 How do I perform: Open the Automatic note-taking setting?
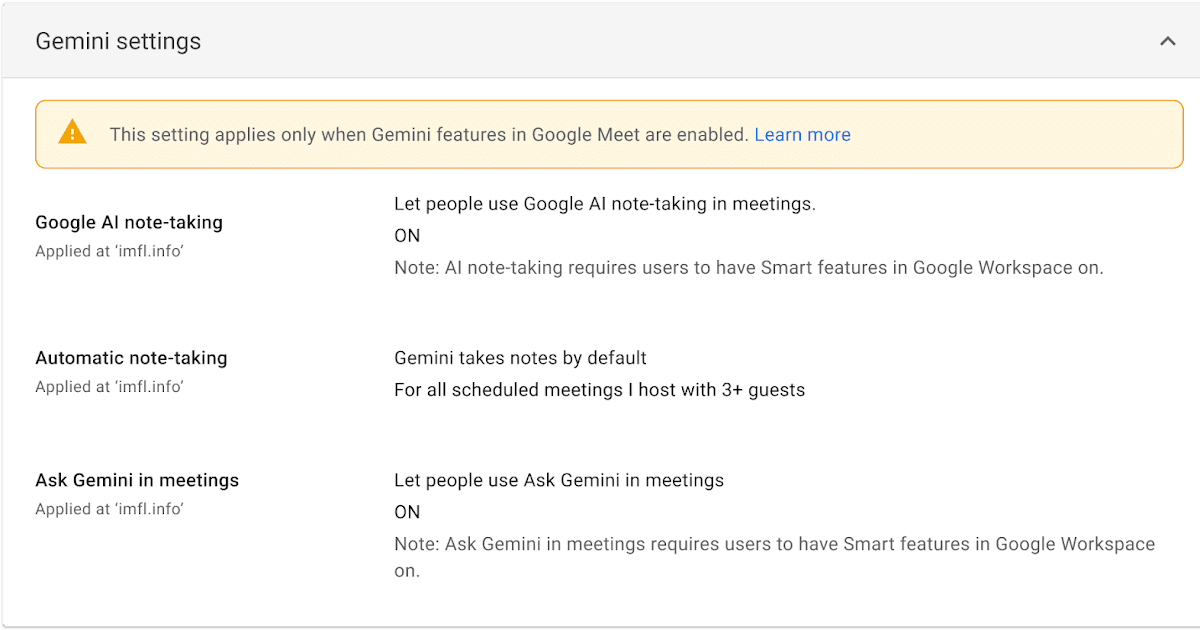[x=131, y=358]
